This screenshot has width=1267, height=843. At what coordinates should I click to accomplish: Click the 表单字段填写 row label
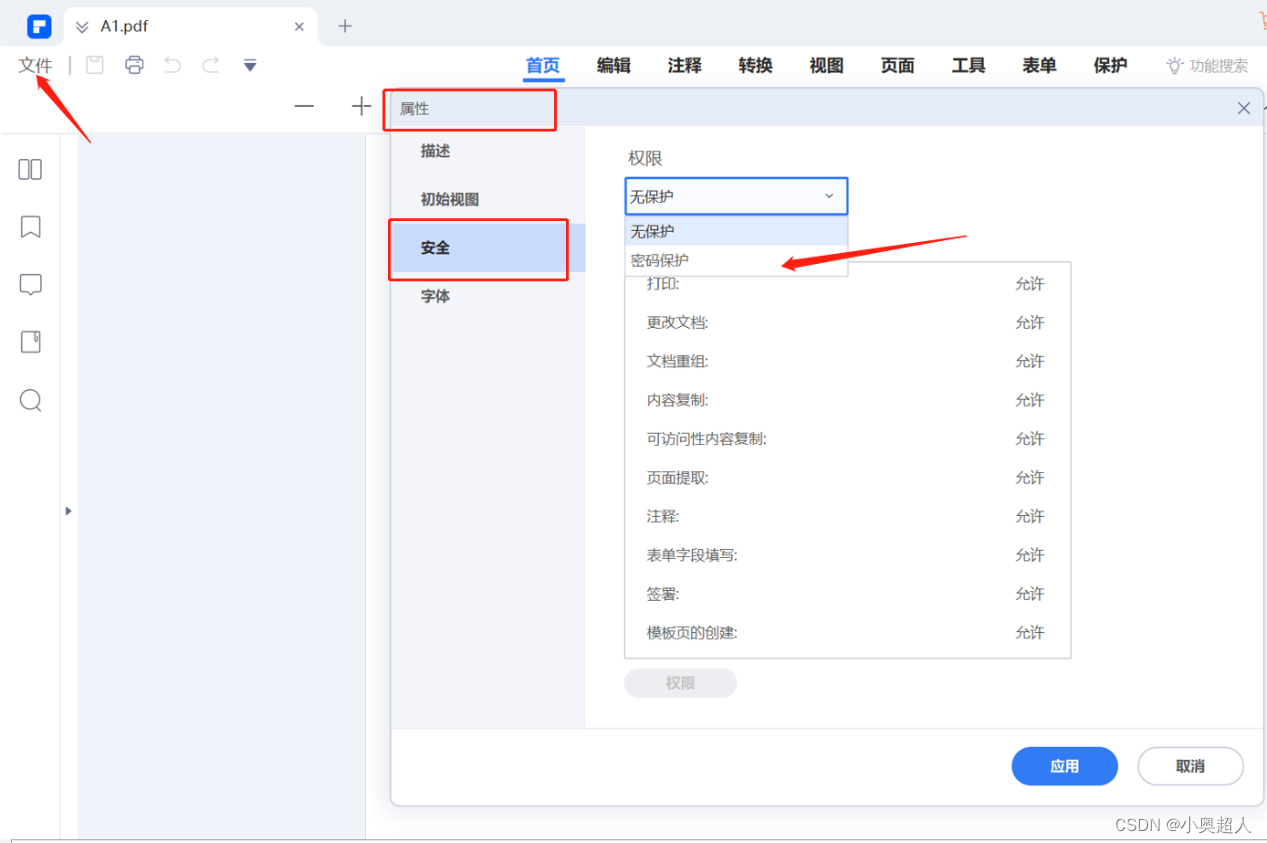tap(692, 555)
